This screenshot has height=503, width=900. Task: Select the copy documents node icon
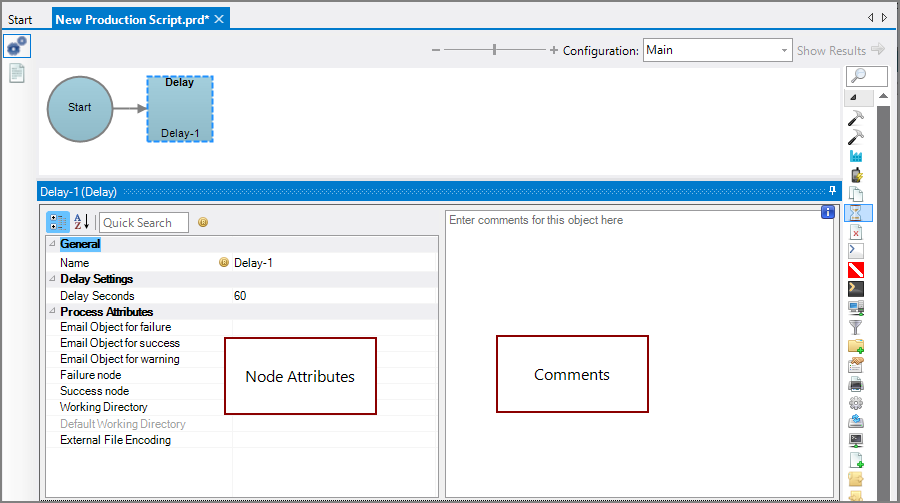[x=856, y=194]
